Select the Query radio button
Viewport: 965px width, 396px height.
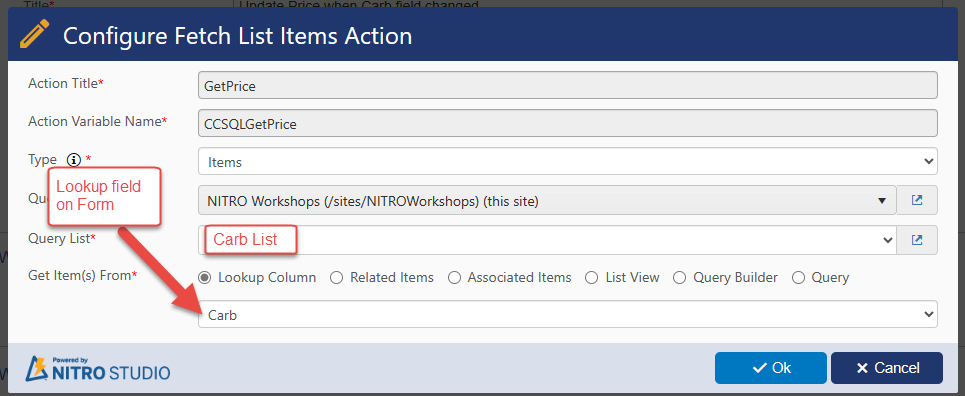[x=798, y=278]
